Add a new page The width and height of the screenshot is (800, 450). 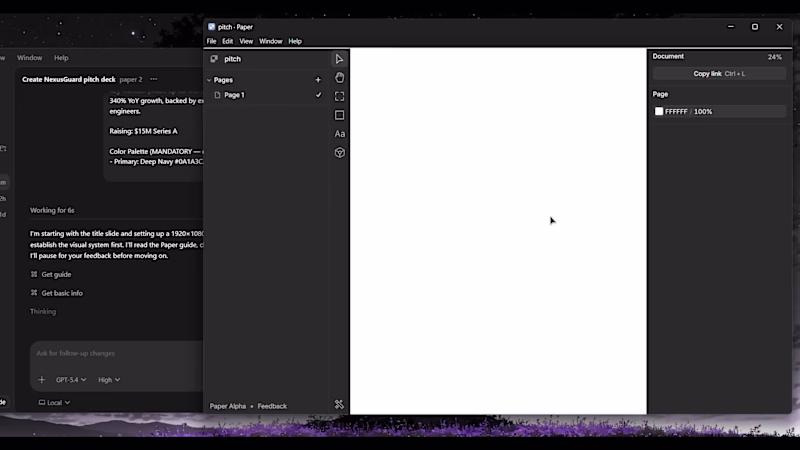318,80
